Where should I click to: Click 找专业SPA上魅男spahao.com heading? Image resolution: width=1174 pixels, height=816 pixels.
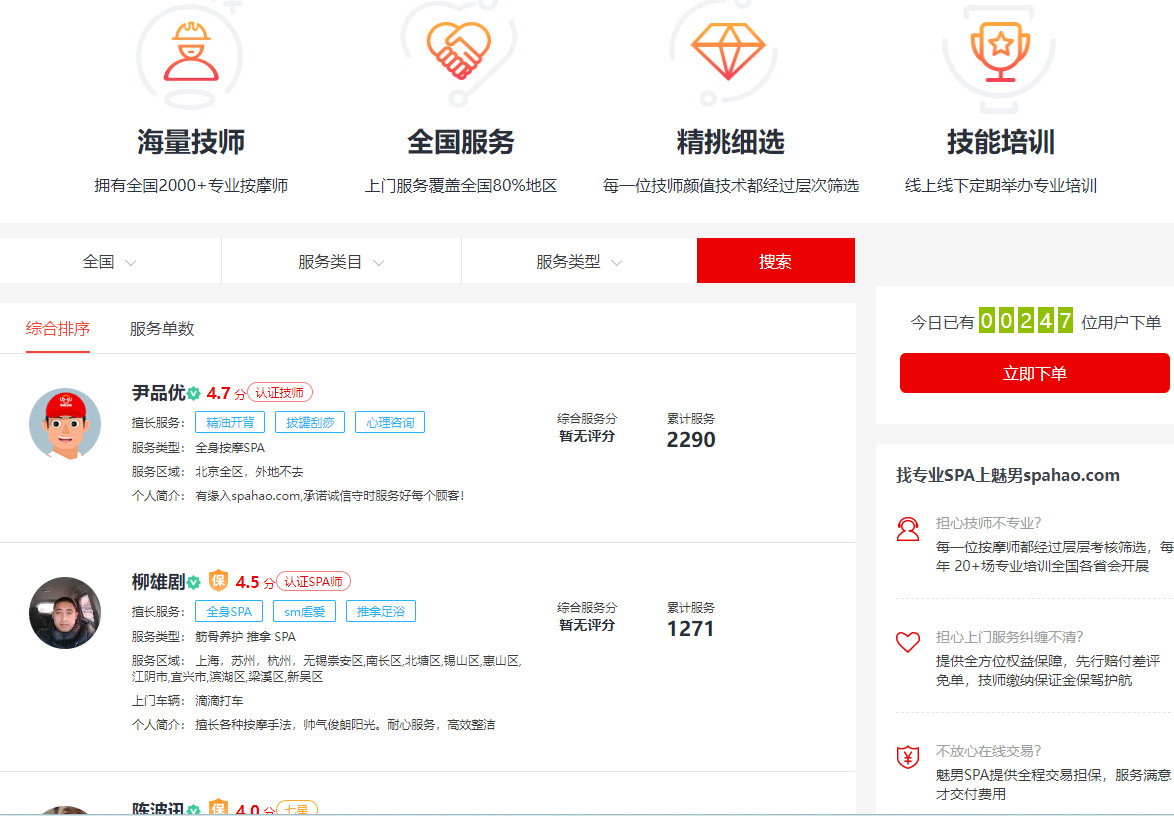pos(1008,475)
